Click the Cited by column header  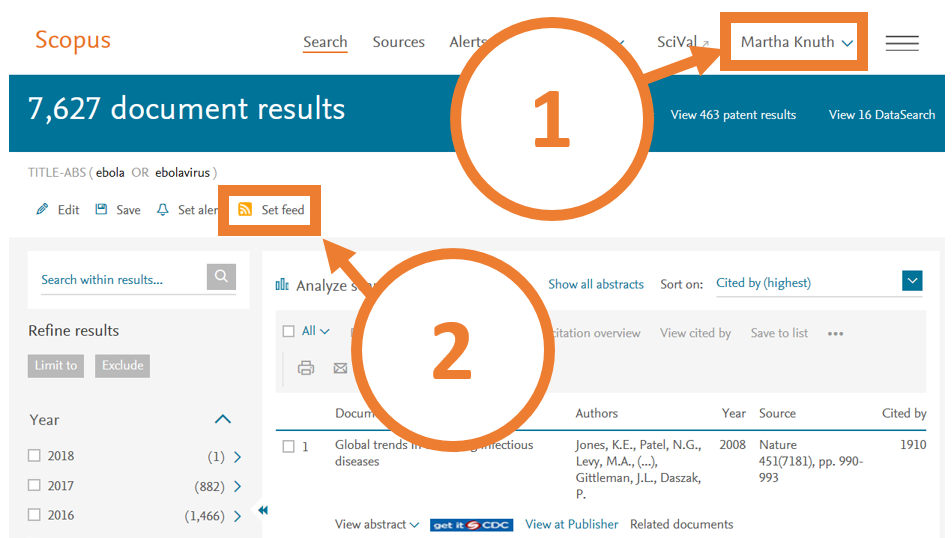coord(904,413)
